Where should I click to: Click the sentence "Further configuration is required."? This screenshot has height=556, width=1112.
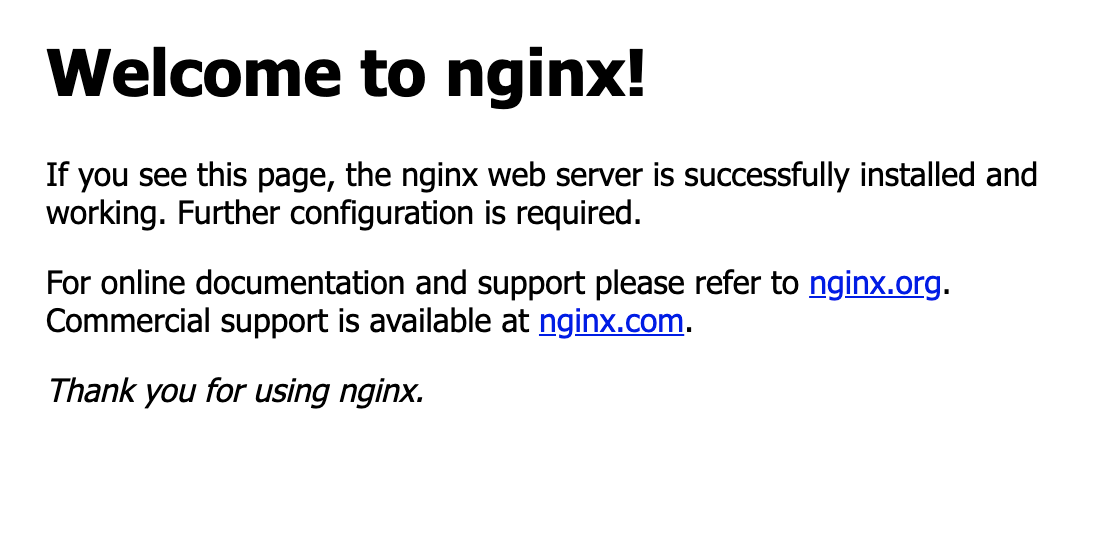coord(409,213)
